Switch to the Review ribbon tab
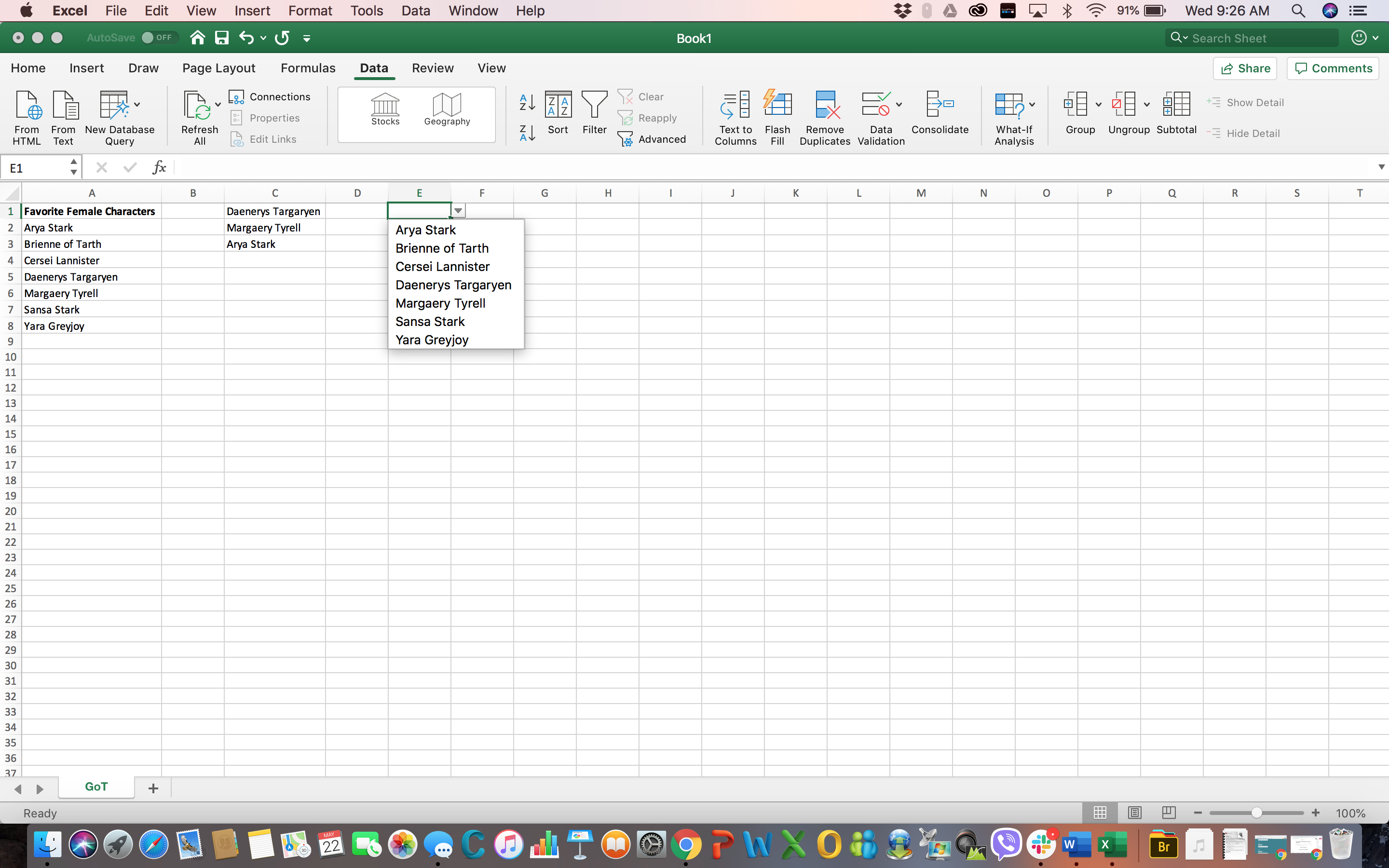The width and height of the screenshot is (1389, 868). click(433, 68)
